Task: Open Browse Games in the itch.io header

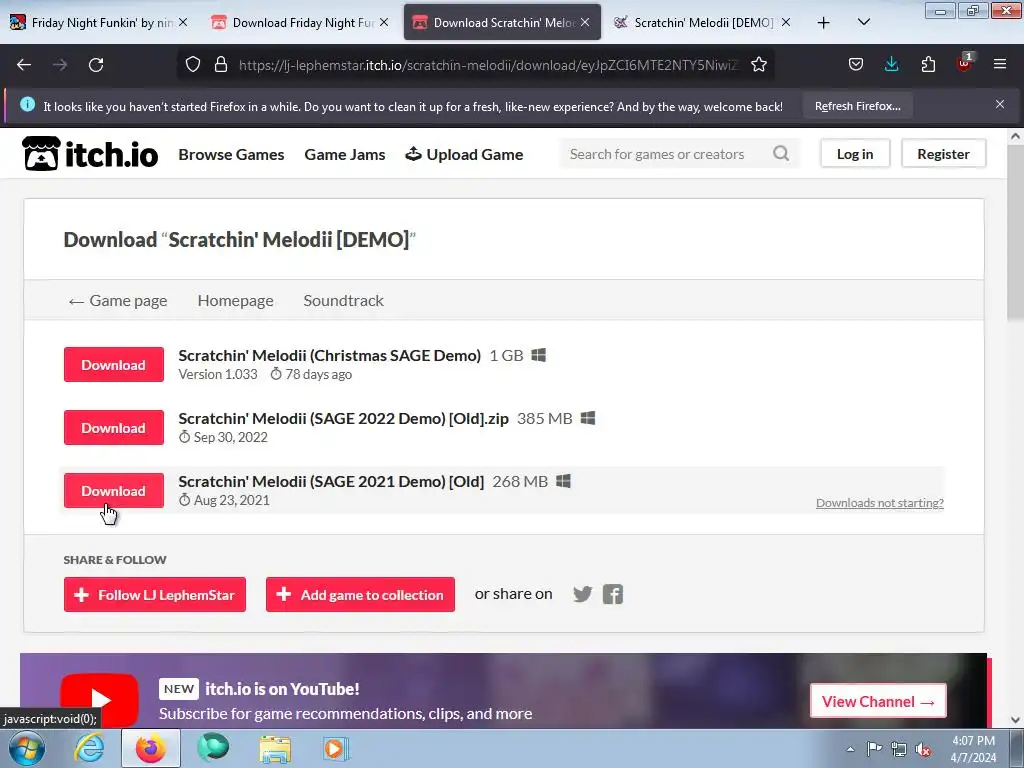Action: pyautogui.click(x=231, y=155)
